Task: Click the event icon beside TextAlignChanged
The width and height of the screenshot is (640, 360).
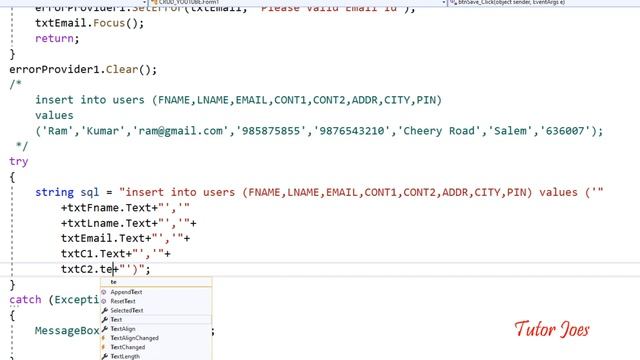Action: (104, 338)
